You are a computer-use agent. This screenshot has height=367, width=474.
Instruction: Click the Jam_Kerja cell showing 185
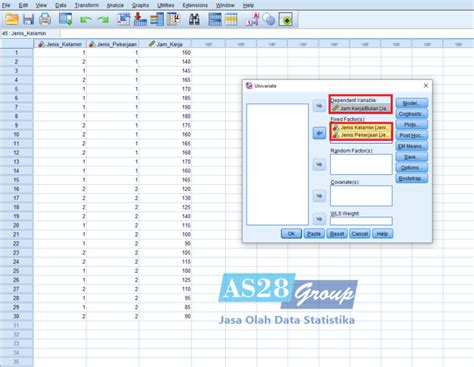[165, 98]
